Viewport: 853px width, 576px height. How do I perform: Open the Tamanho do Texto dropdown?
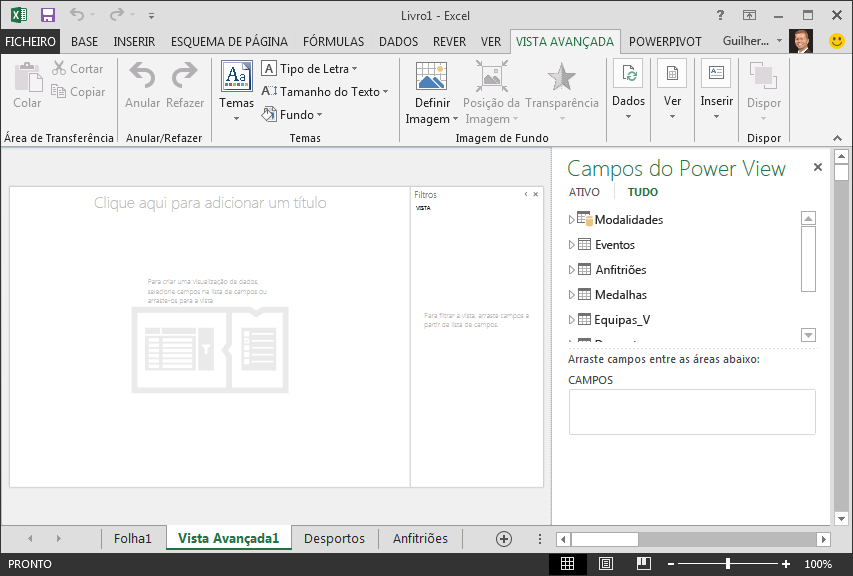click(325, 92)
